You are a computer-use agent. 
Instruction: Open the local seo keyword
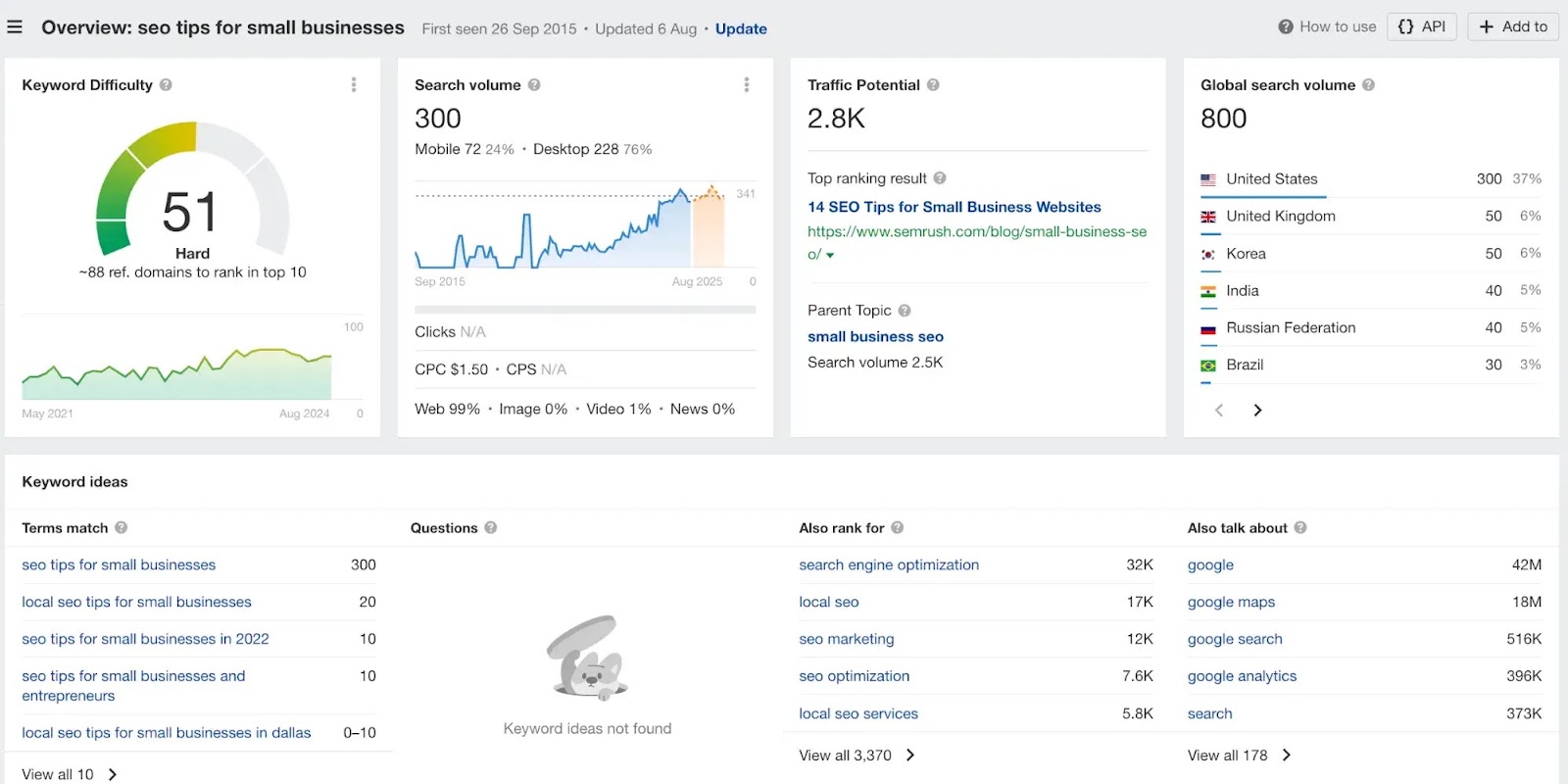pyautogui.click(x=829, y=602)
